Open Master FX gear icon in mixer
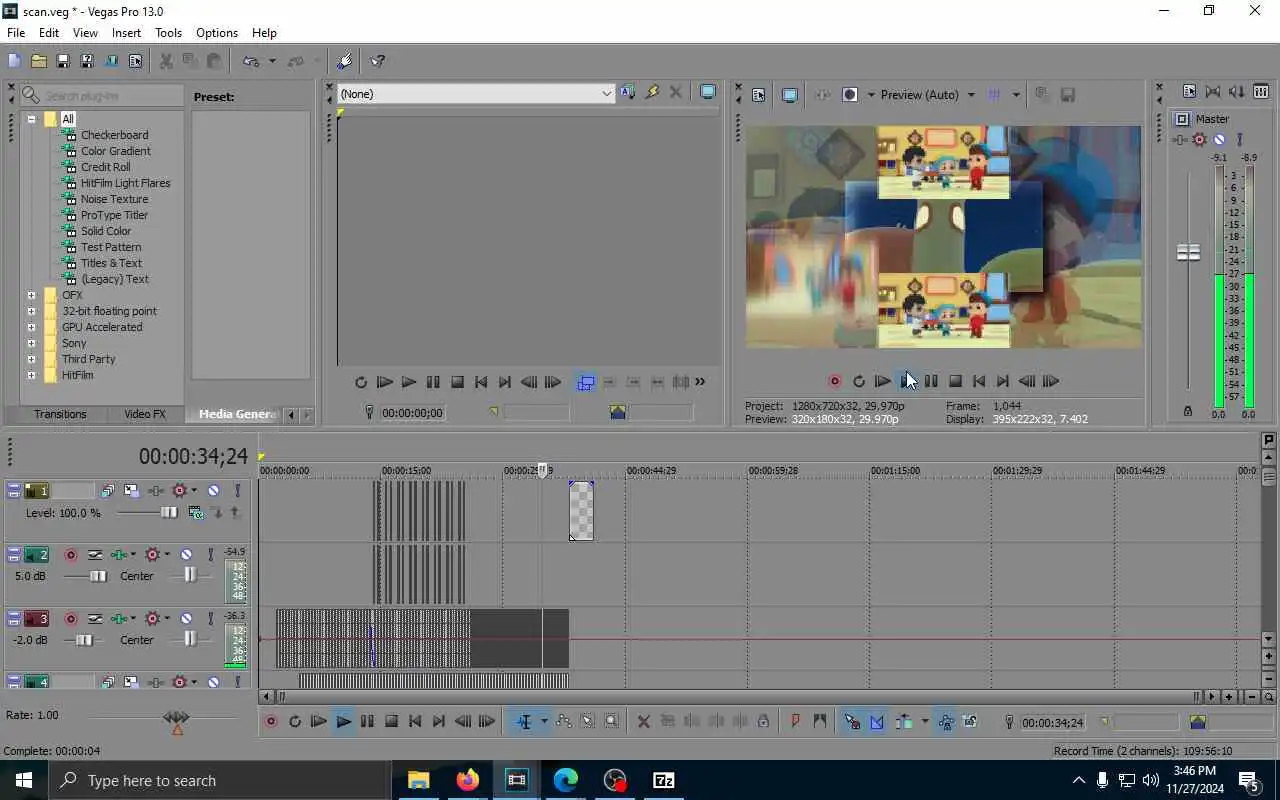The width and height of the screenshot is (1280, 800). coord(1200,140)
